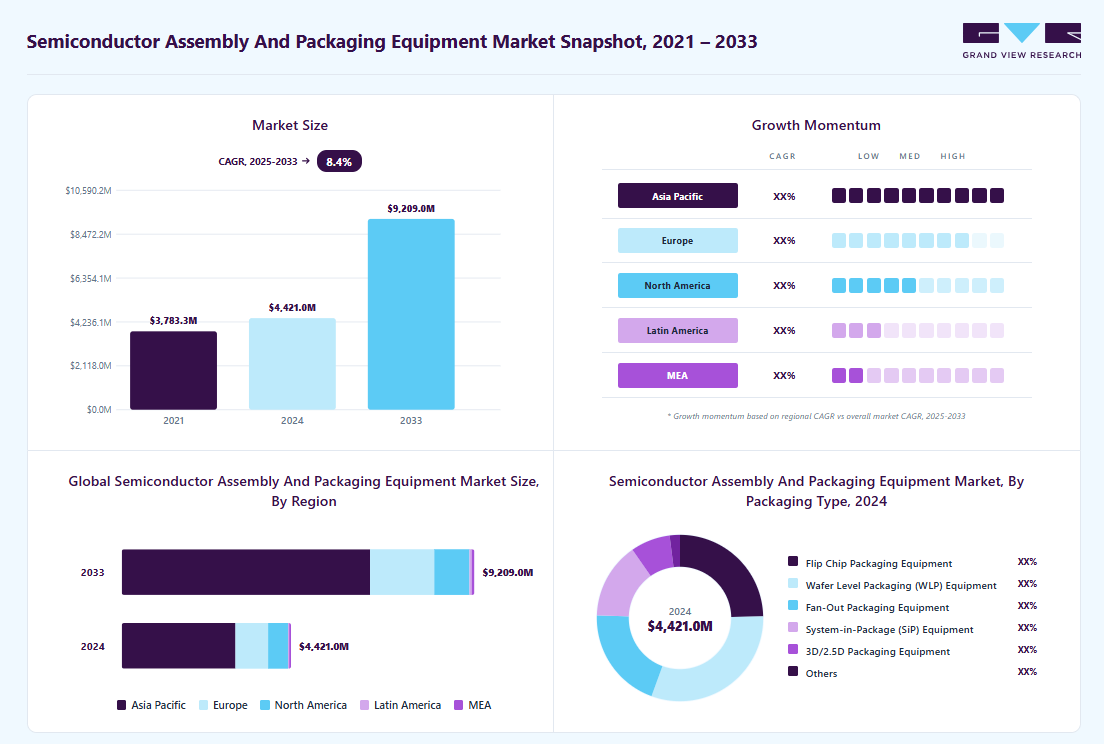
Task: Click the North America region button
Action: click(678, 286)
